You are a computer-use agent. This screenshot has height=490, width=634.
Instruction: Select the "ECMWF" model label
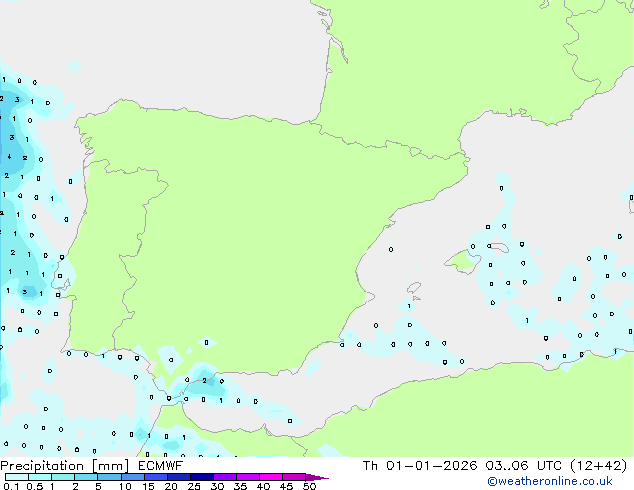point(161,466)
